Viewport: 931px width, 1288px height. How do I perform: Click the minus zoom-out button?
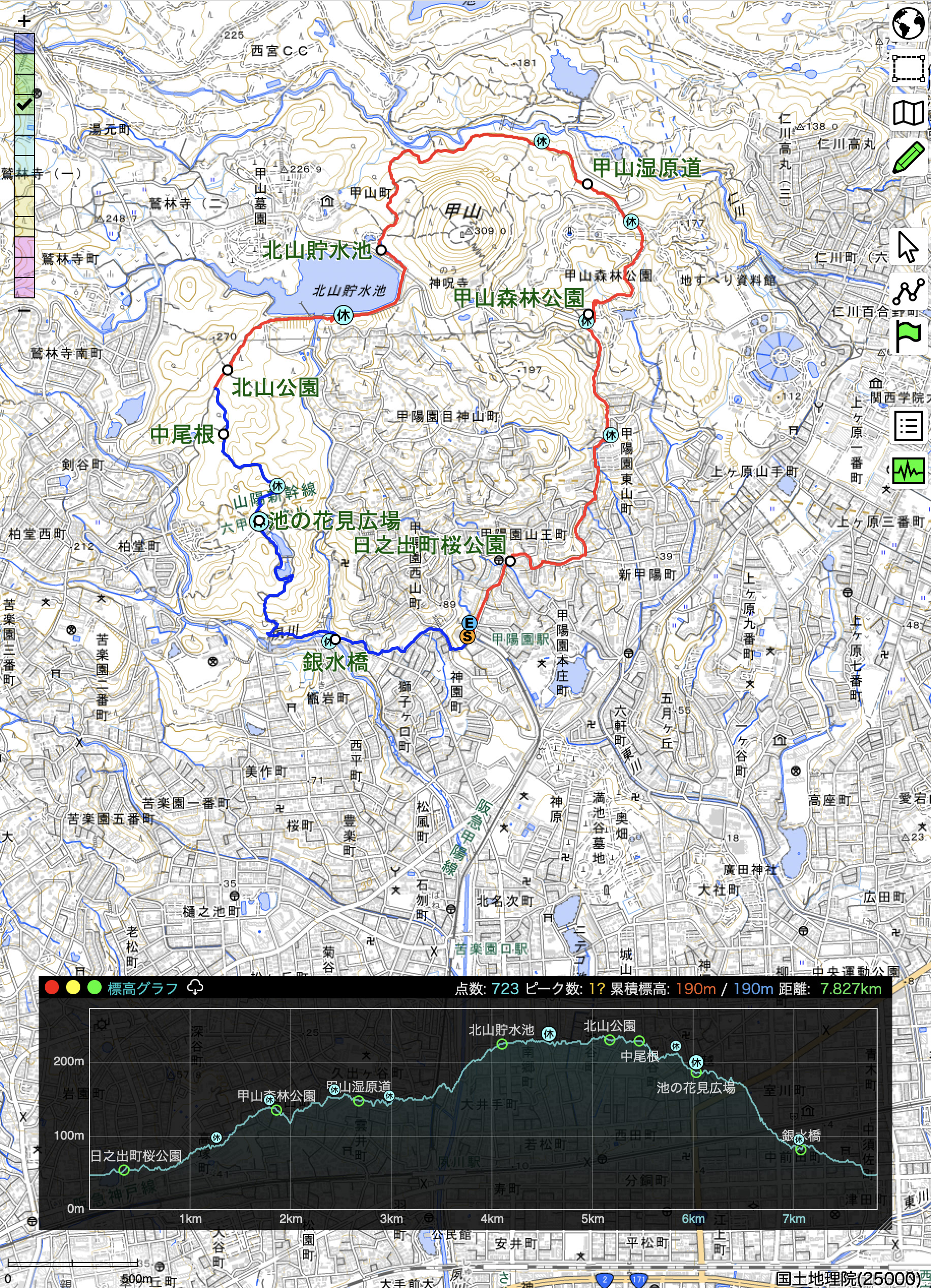coord(24,310)
